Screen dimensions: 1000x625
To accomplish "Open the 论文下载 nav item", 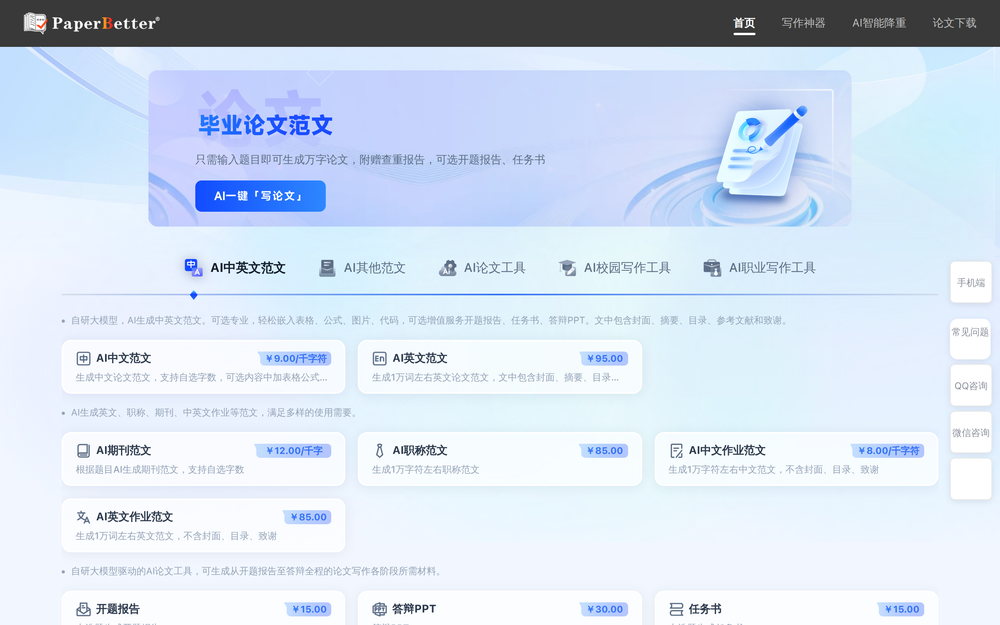I will pyautogui.click(x=954, y=23).
